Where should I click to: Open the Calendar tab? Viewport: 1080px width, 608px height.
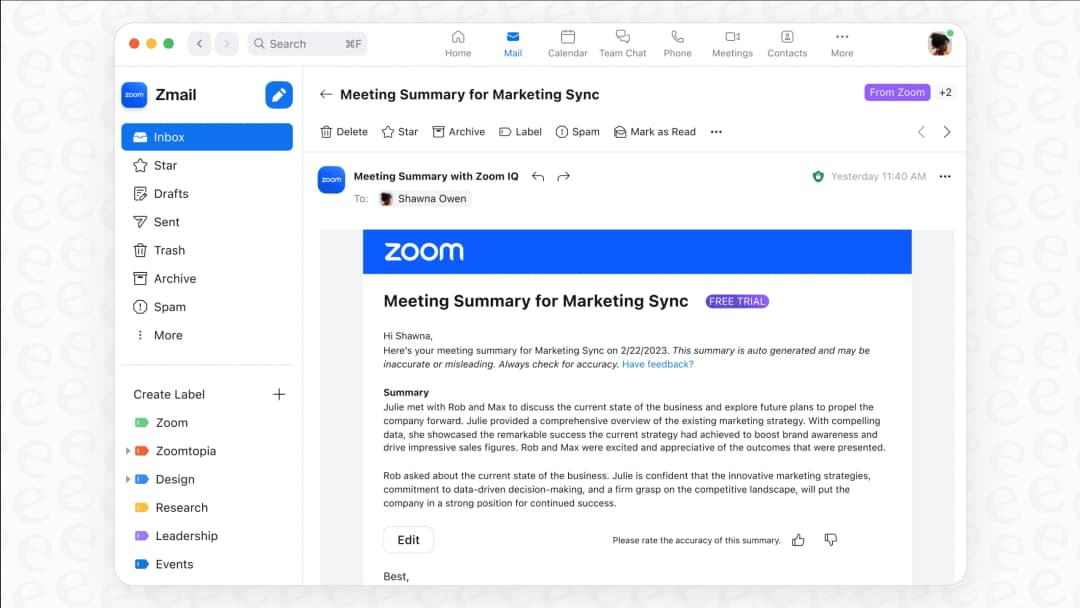click(x=568, y=43)
